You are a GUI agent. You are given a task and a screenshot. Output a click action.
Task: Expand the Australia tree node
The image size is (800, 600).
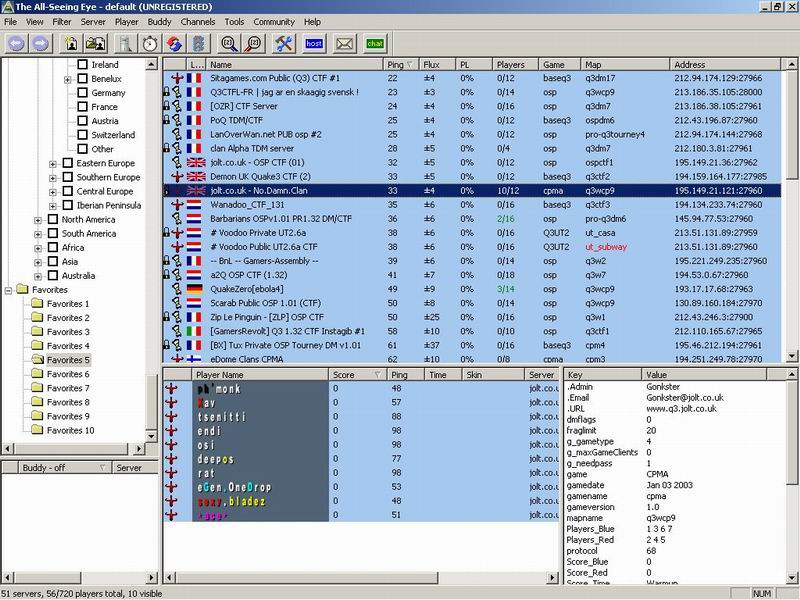(x=38, y=277)
